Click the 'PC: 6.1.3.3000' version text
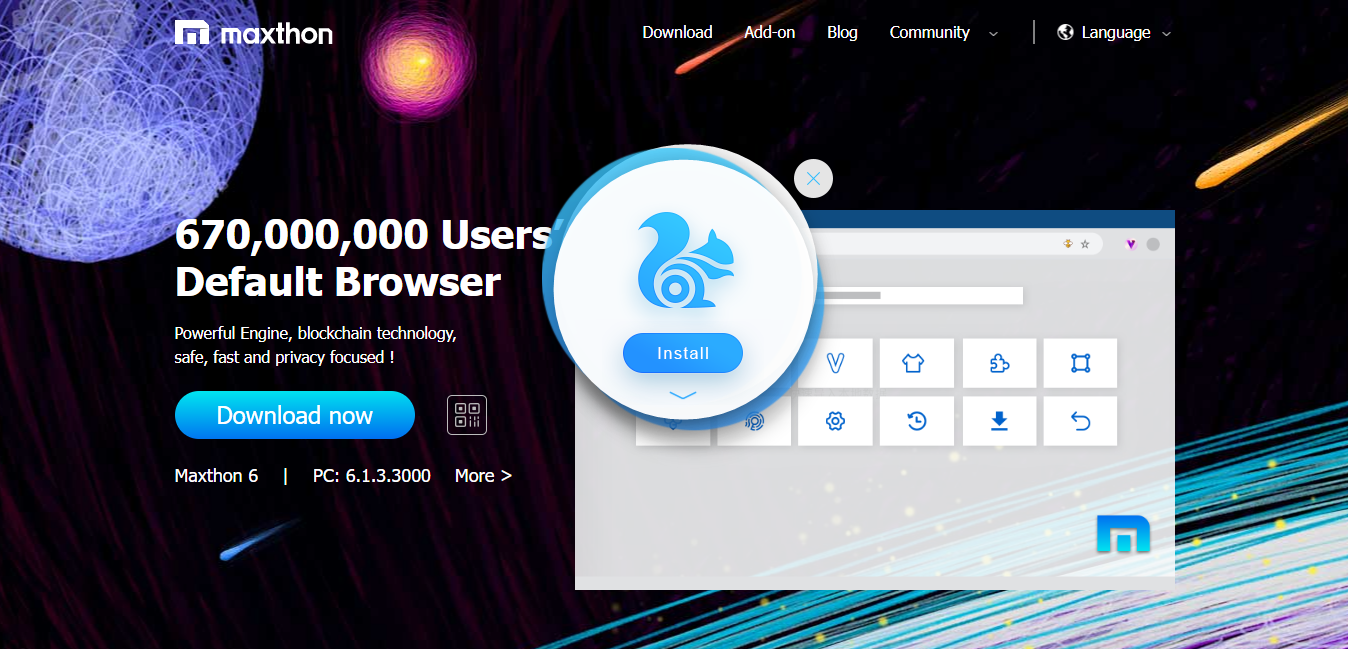Screen dimensions: 1348x649 [x=372, y=476]
